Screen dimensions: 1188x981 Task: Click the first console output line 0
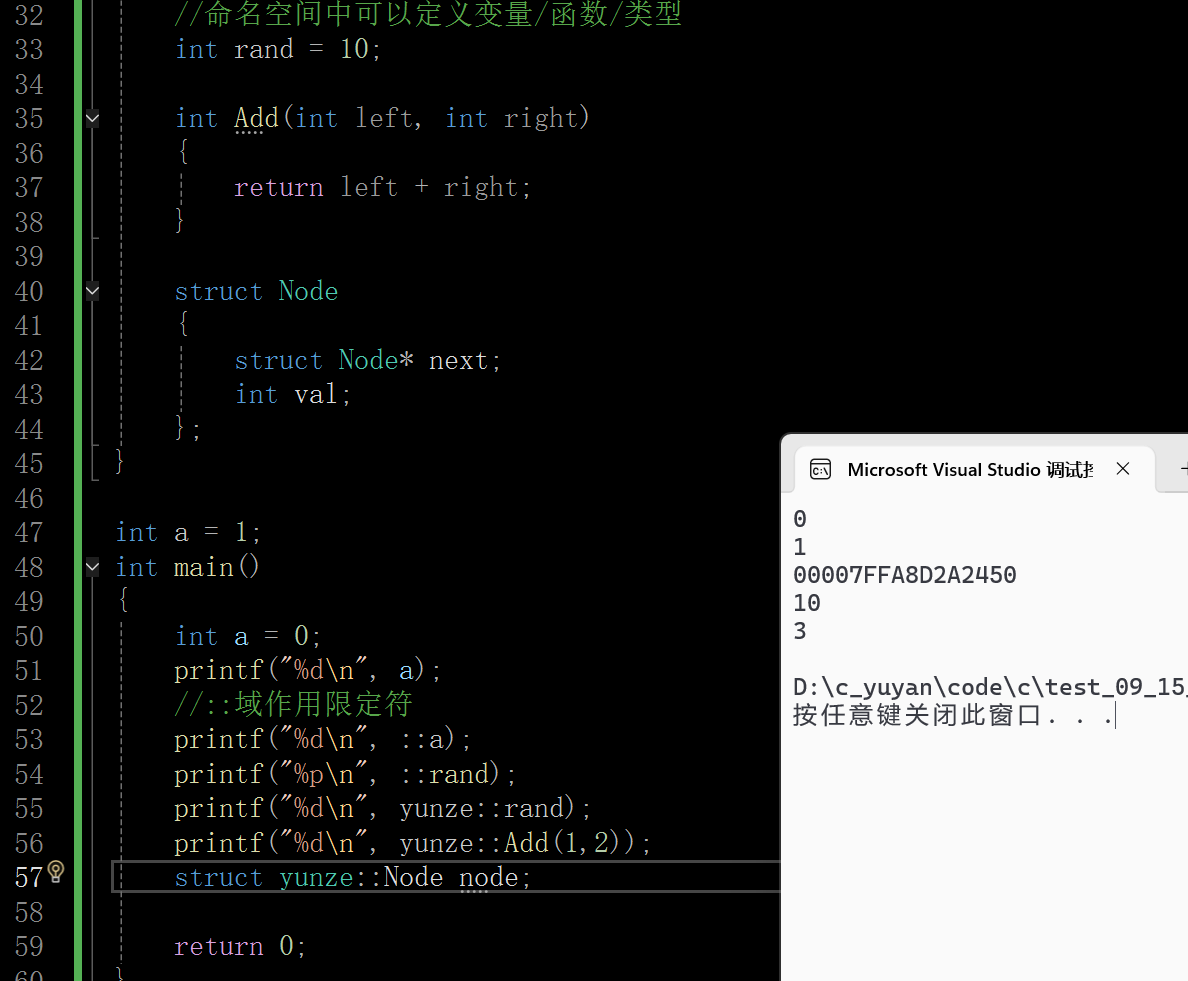pyautogui.click(x=800, y=519)
